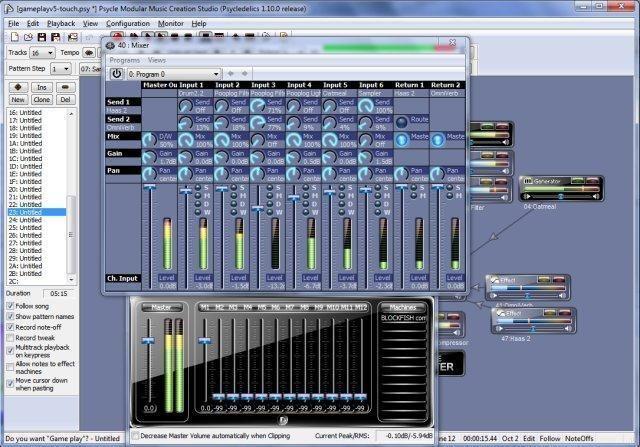Open the Program 0 dropdown in Mixer
640x447 pixels.
point(174,74)
